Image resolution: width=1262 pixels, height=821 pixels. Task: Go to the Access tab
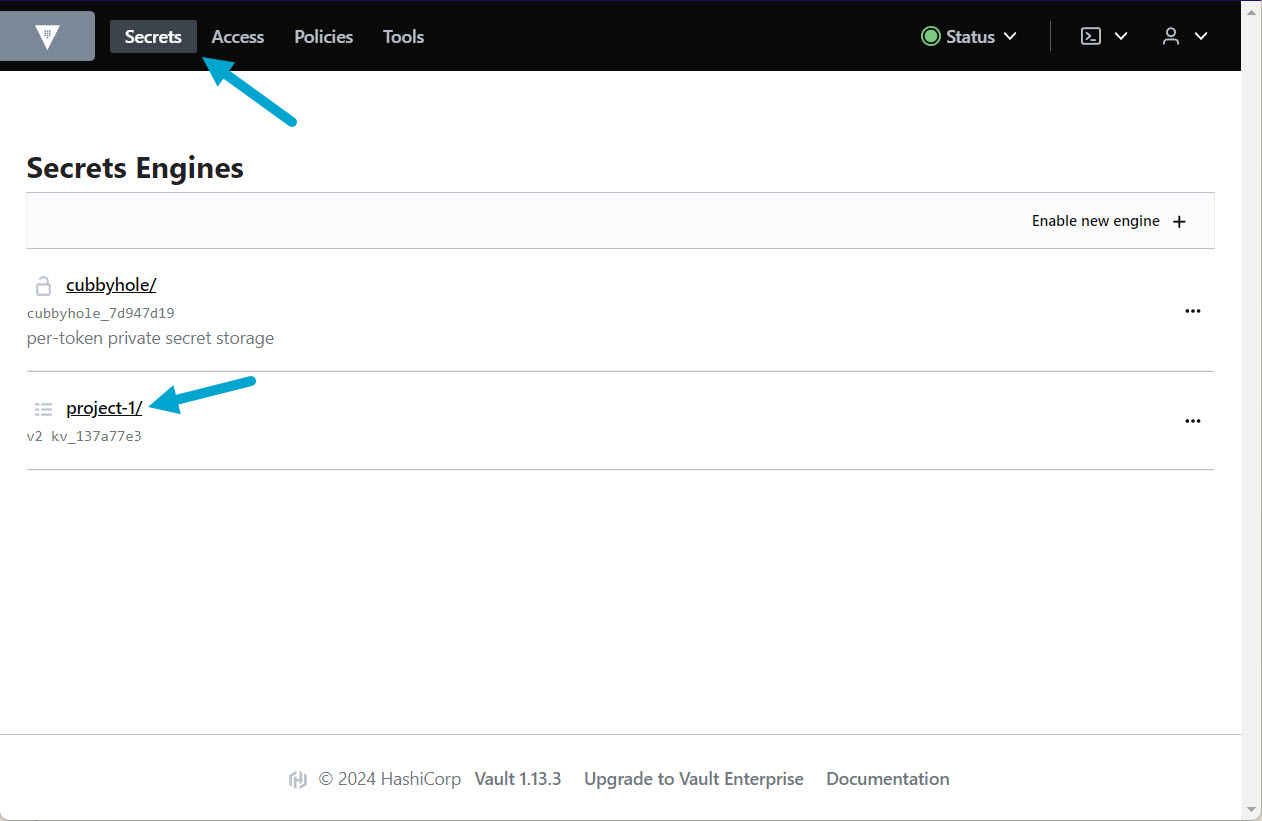238,37
